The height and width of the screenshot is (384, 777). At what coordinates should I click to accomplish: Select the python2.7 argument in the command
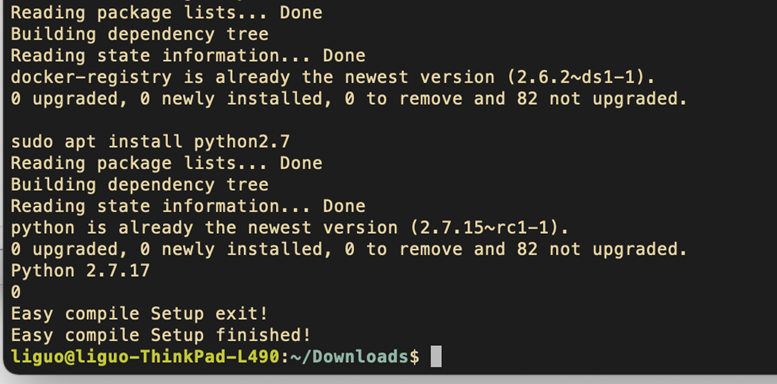[x=242, y=142]
